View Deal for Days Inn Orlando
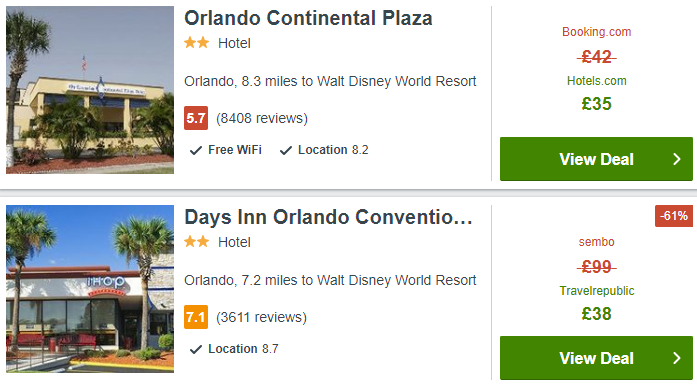This screenshot has width=697, height=388. (x=596, y=358)
